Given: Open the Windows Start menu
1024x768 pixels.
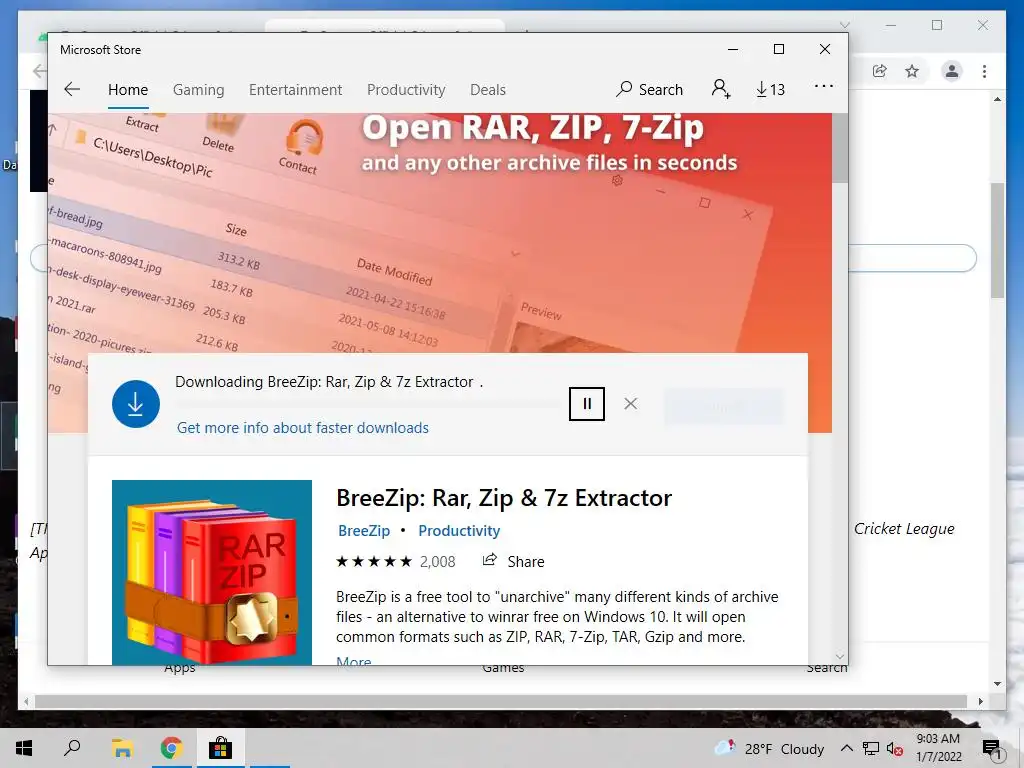Looking at the screenshot, I should [x=24, y=748].
